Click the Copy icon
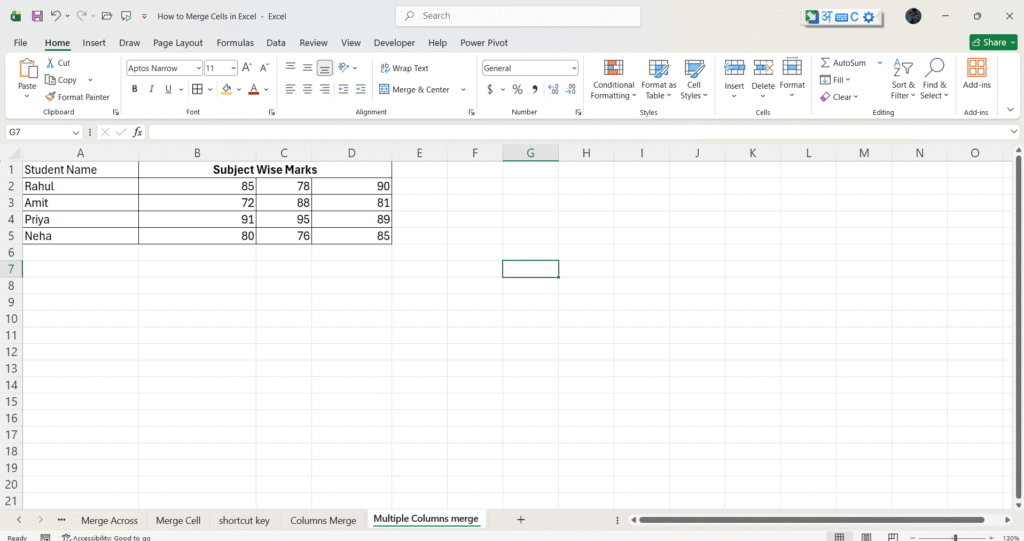Image resolution: width=1024 pixels, height=541 pixels. 50,80
